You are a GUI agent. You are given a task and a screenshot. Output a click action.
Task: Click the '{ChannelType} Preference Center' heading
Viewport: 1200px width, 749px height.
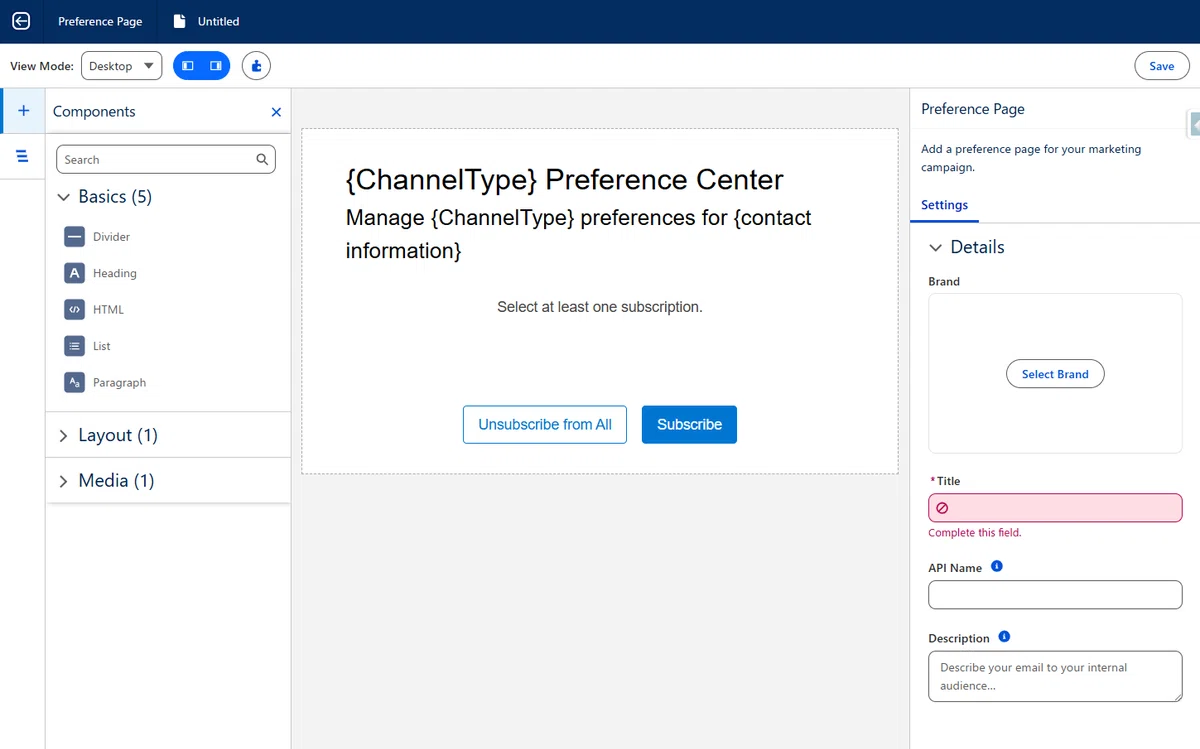pos(564,180)
